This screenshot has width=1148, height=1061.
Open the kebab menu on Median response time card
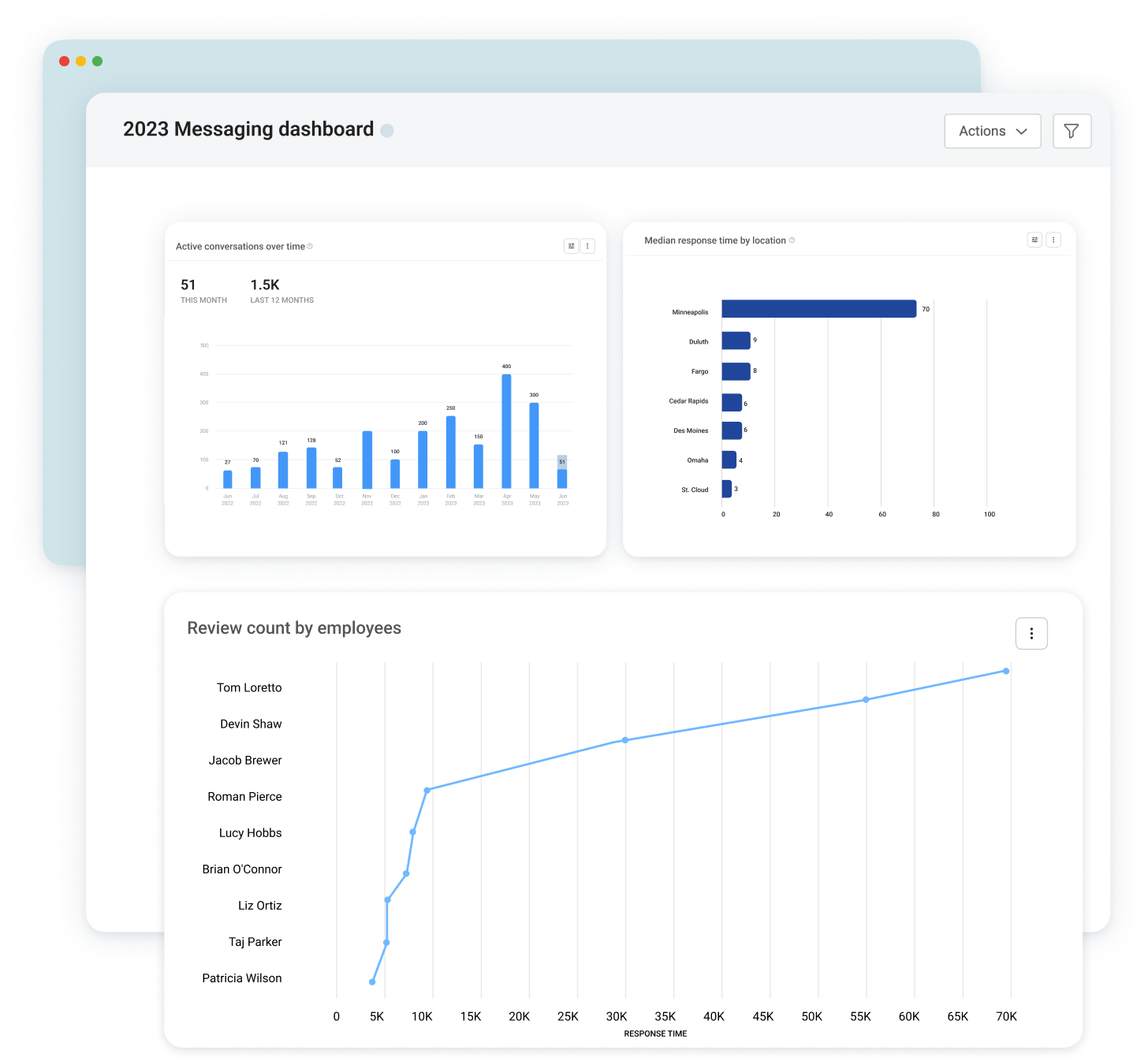pyautogui.click(x=1053, y=239)
